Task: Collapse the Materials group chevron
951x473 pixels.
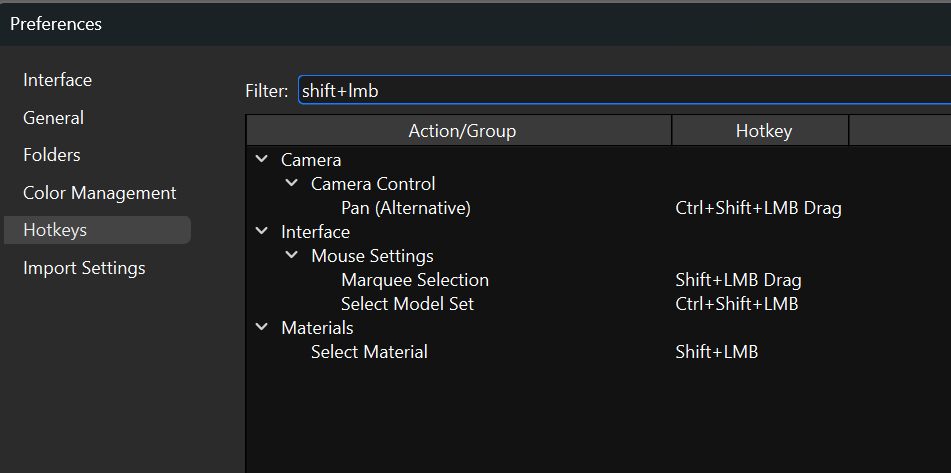Action: pos(262,328)
